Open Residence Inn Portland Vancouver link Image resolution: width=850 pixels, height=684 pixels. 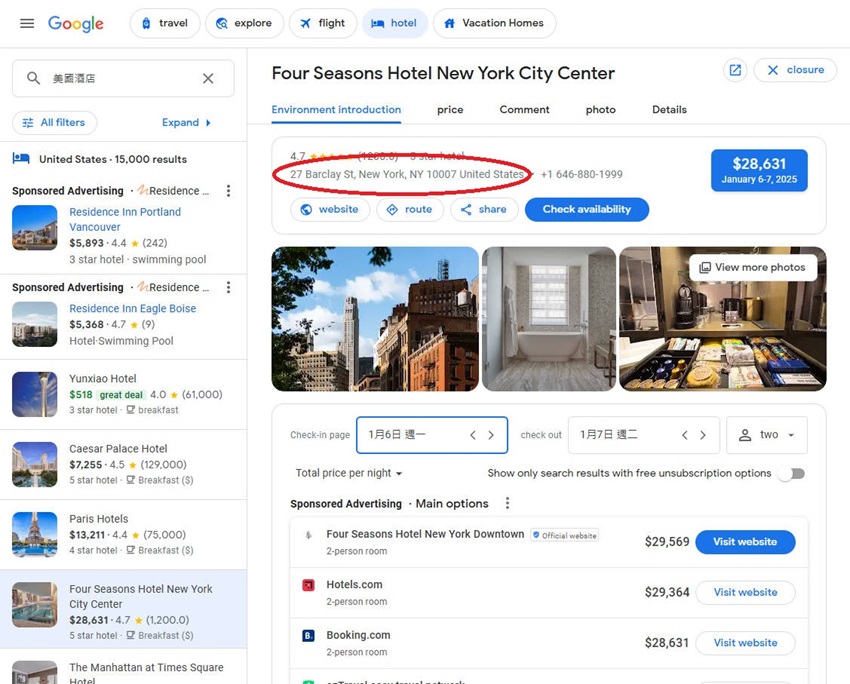tap(125, 220)
